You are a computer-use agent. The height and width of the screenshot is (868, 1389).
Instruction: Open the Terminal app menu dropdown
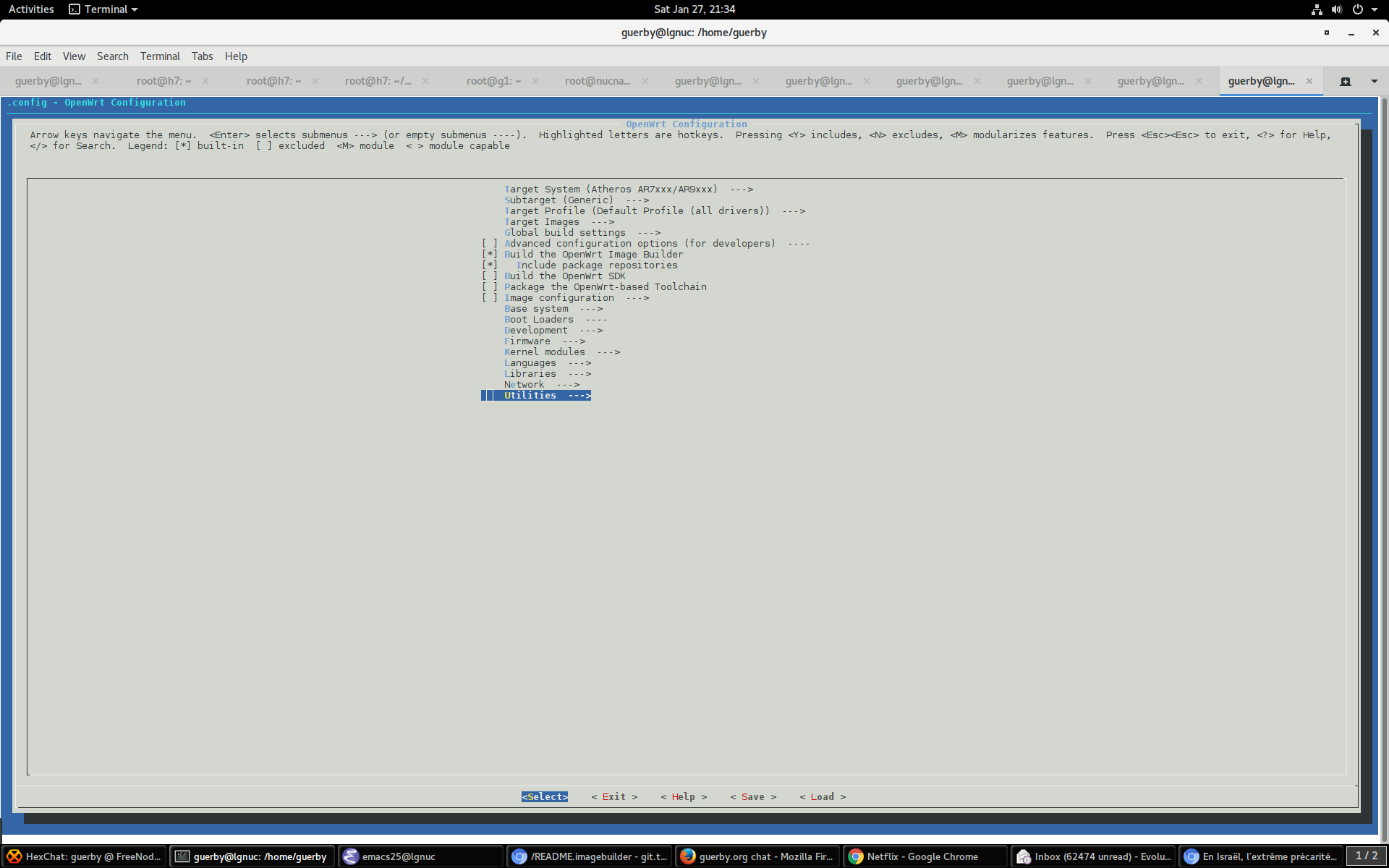(103, 9)
